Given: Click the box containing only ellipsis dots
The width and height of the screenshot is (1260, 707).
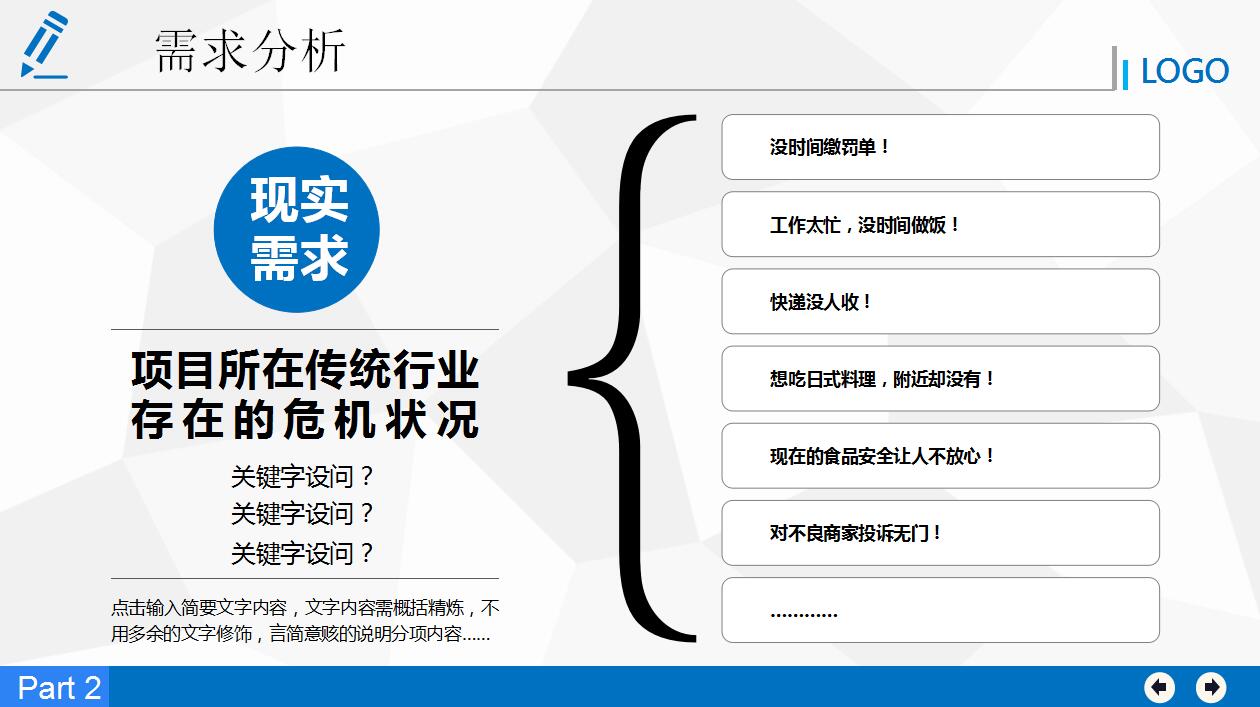Looking at the screenshot, I should pos(940,610).
